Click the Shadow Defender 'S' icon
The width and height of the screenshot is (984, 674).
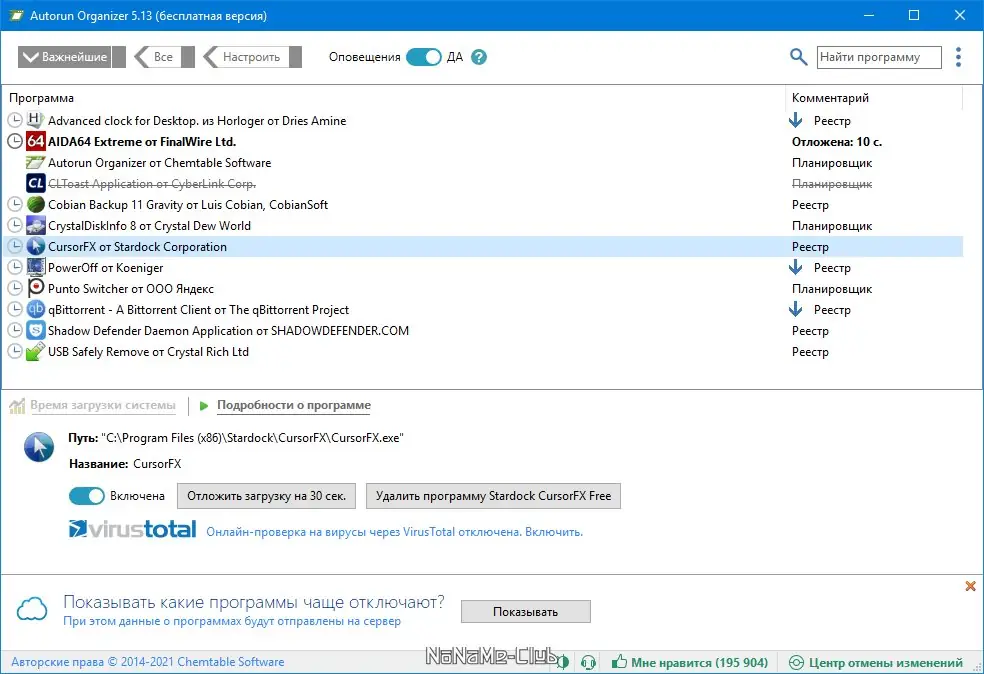(36, 331)
